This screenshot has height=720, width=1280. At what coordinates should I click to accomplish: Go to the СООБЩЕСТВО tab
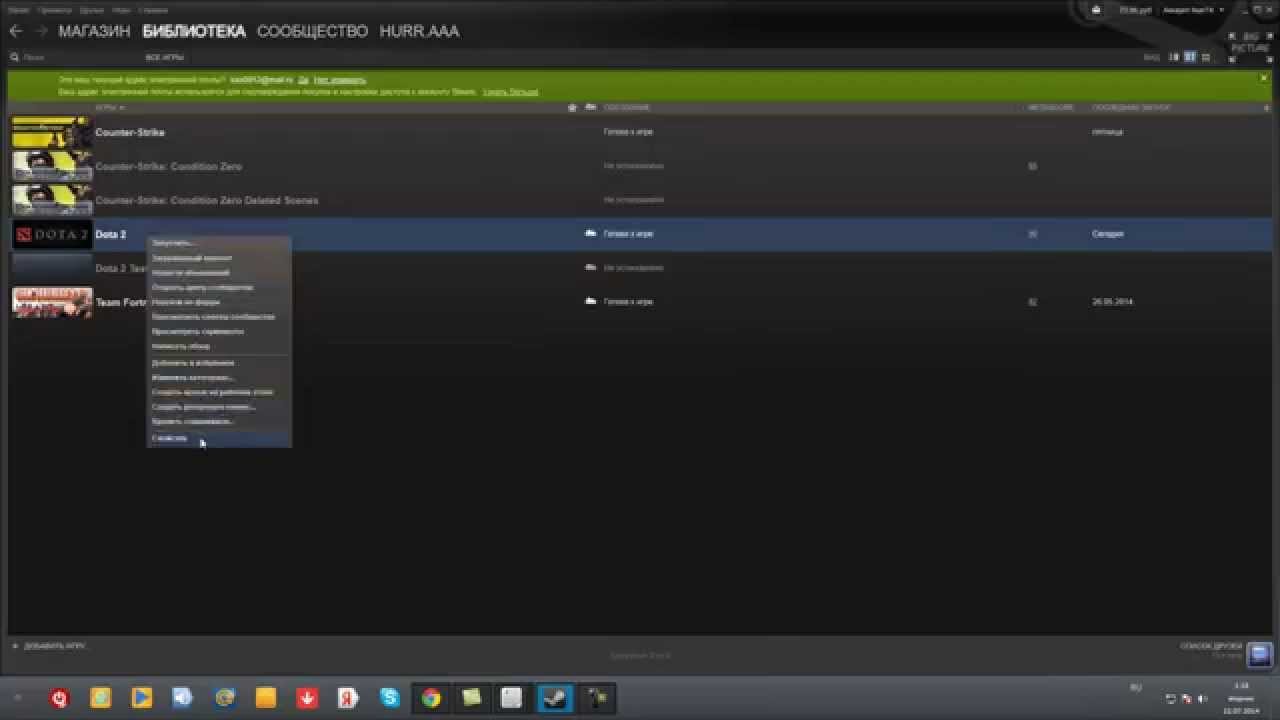[312, 31]
